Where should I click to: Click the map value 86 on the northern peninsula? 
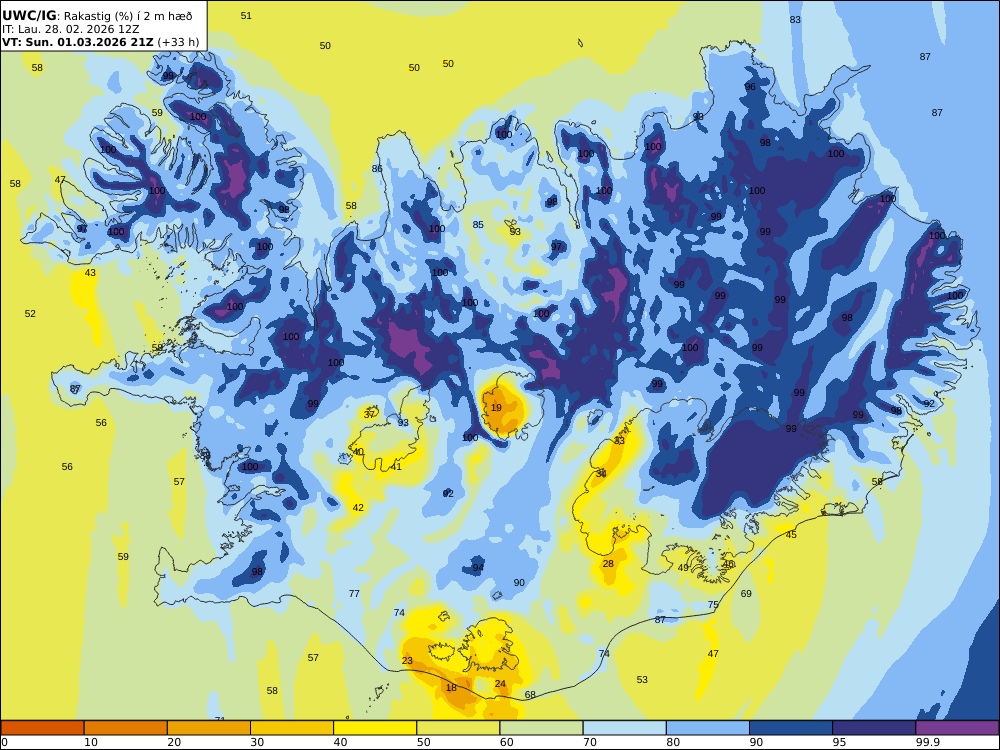(377, 169)
